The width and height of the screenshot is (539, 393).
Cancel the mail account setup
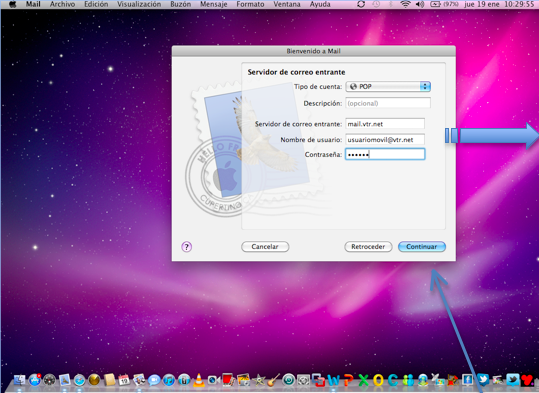tap(265, 247)
